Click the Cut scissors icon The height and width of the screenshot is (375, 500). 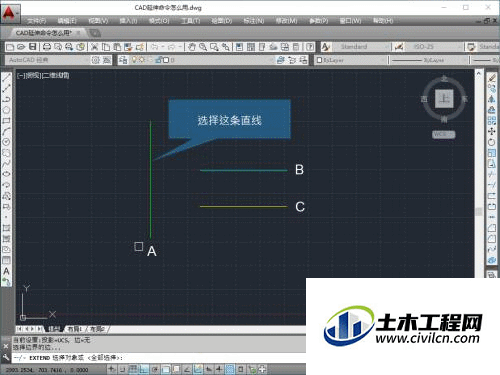click(x=94, y=47)
